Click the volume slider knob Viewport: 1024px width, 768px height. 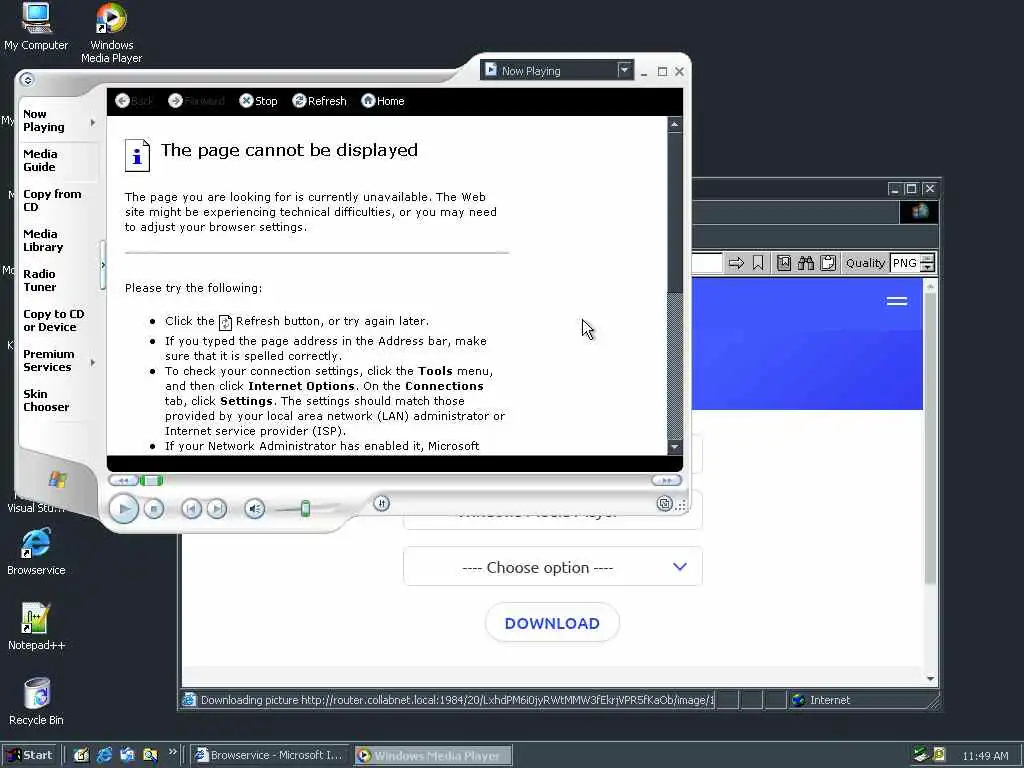coord(305,508)
